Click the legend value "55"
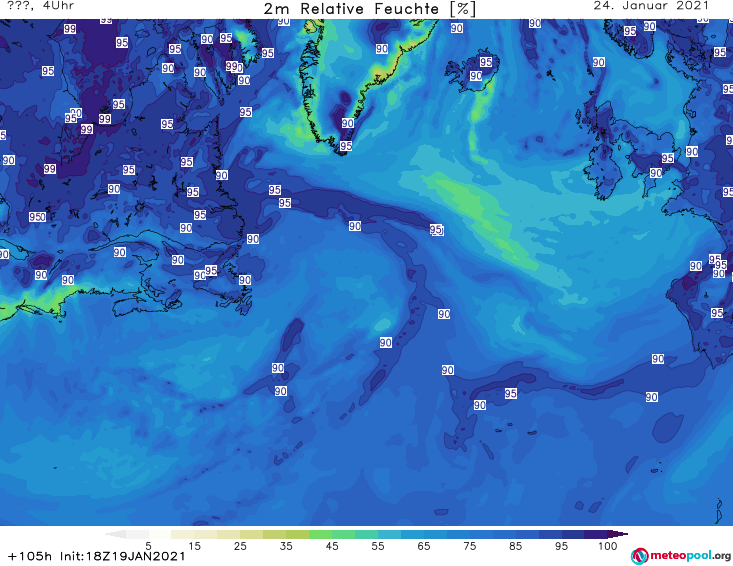Viewport: 733px width, 566px height. tap(378, 546)
